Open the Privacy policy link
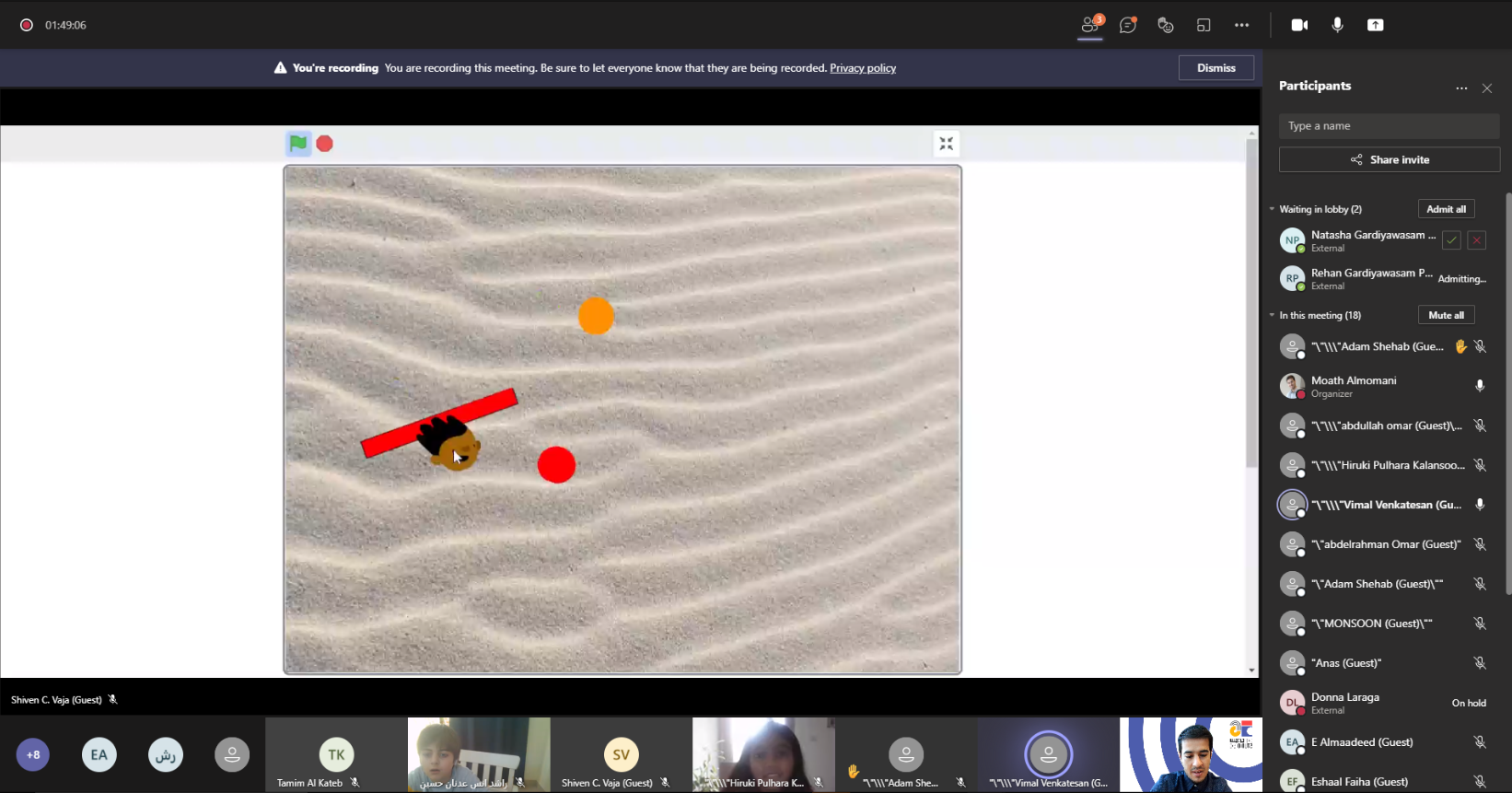 point(863,68)
